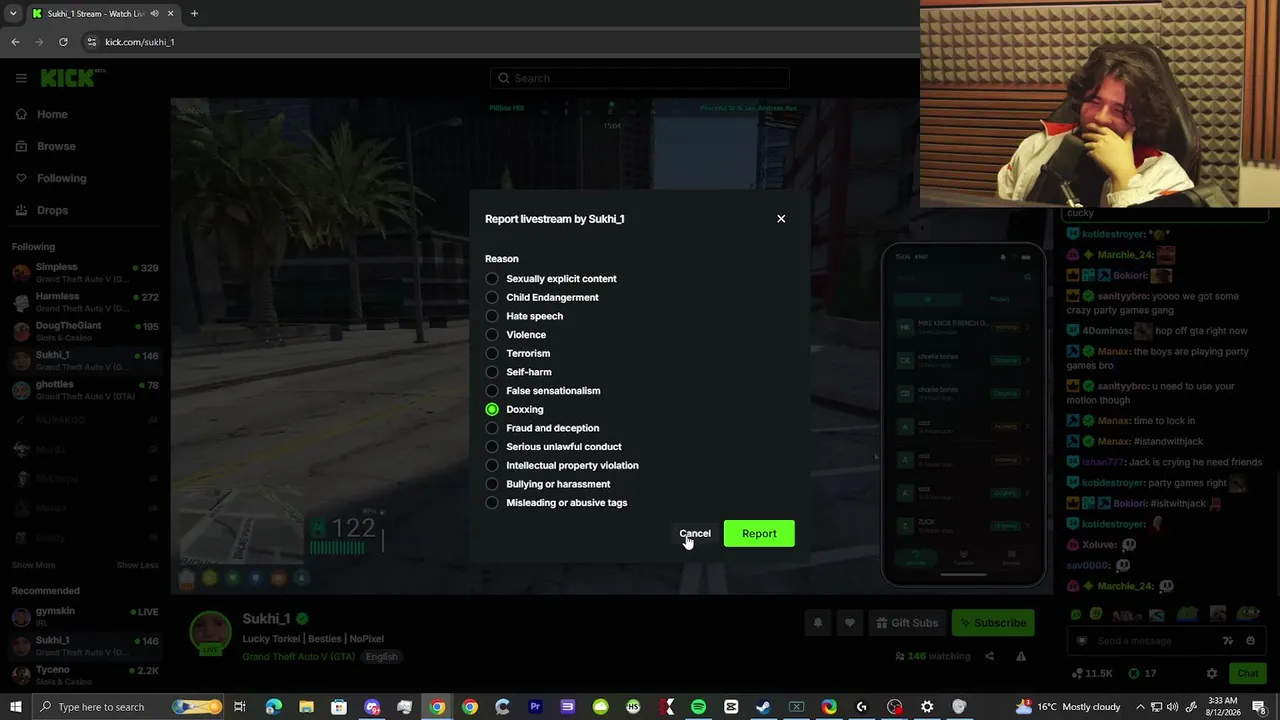Viewport: 1280px width, 720px height.
Task: Mute the Sukhi_1 Stream tab audio
Action: [154, 14]
